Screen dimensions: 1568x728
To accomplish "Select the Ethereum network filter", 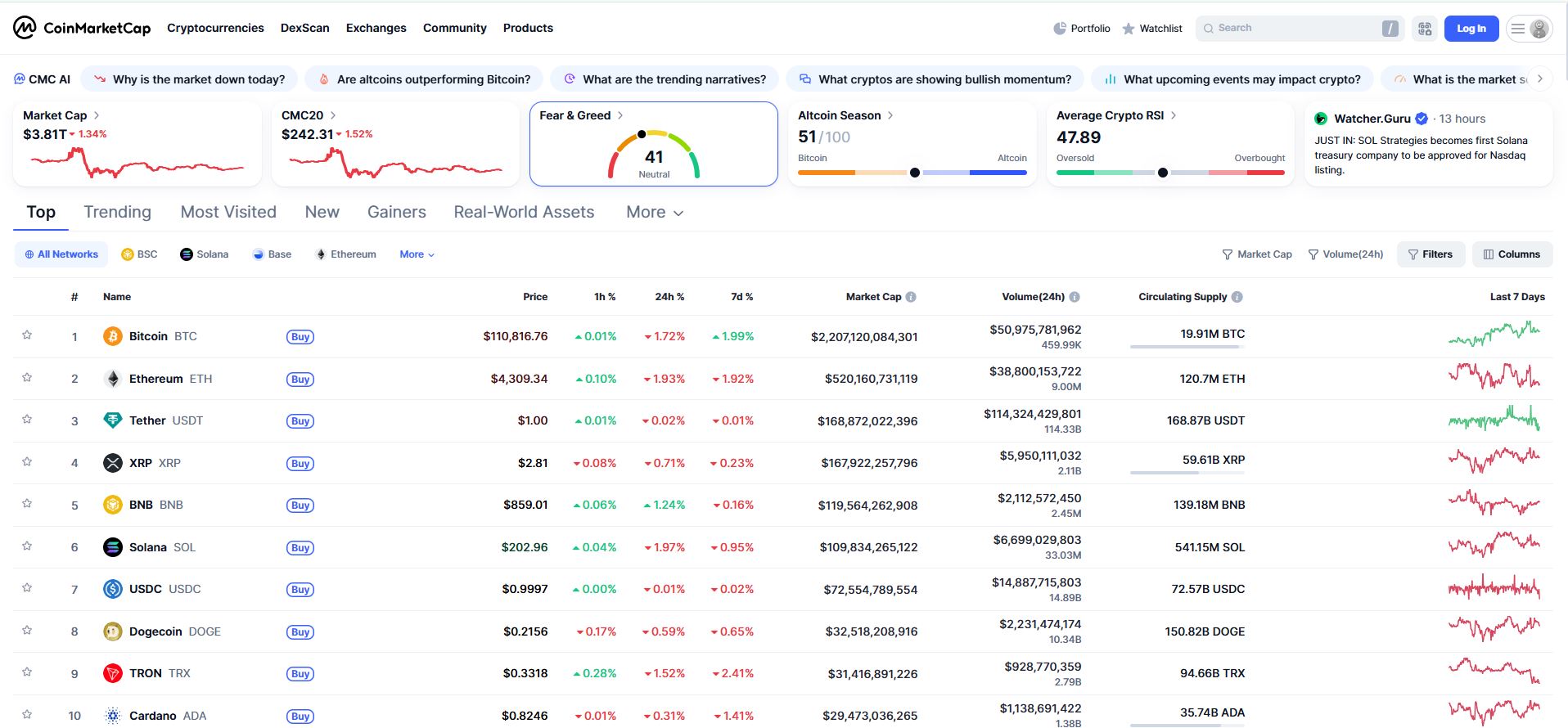I will 346,254.
